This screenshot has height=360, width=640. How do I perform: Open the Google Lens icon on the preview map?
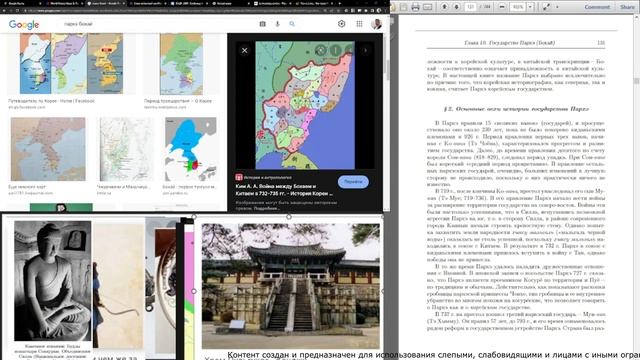click(x=321, y=50)
